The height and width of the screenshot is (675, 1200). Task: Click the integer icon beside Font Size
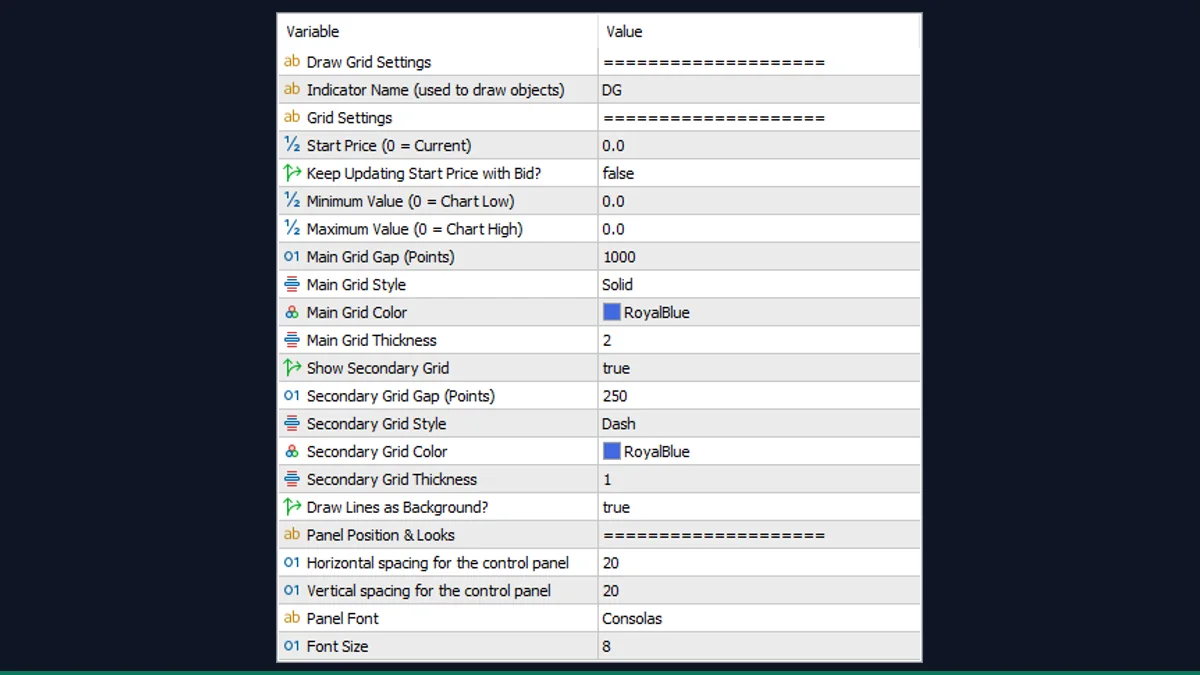click(x=292, y=646)
